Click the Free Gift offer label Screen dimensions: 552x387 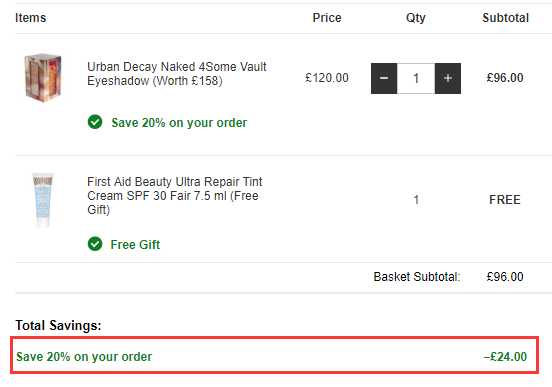tap(135, 244)
